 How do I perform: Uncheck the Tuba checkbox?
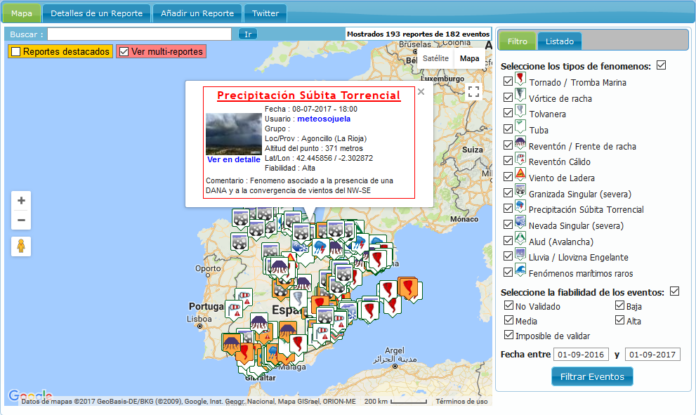[508, 129]
